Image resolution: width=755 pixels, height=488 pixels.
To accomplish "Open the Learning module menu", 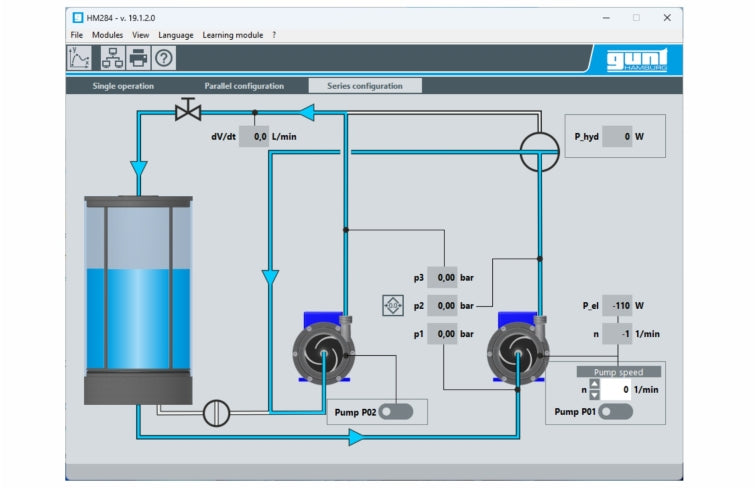I will 232,35.
